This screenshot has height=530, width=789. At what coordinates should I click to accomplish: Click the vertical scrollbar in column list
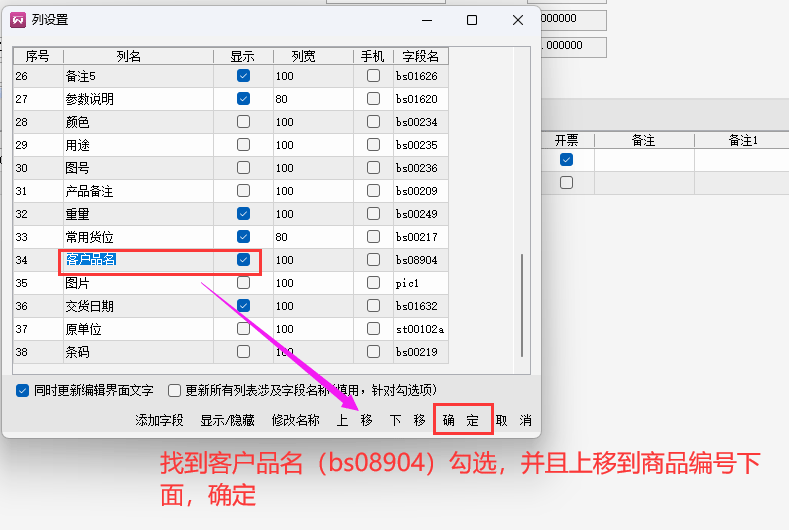(519, 305)
